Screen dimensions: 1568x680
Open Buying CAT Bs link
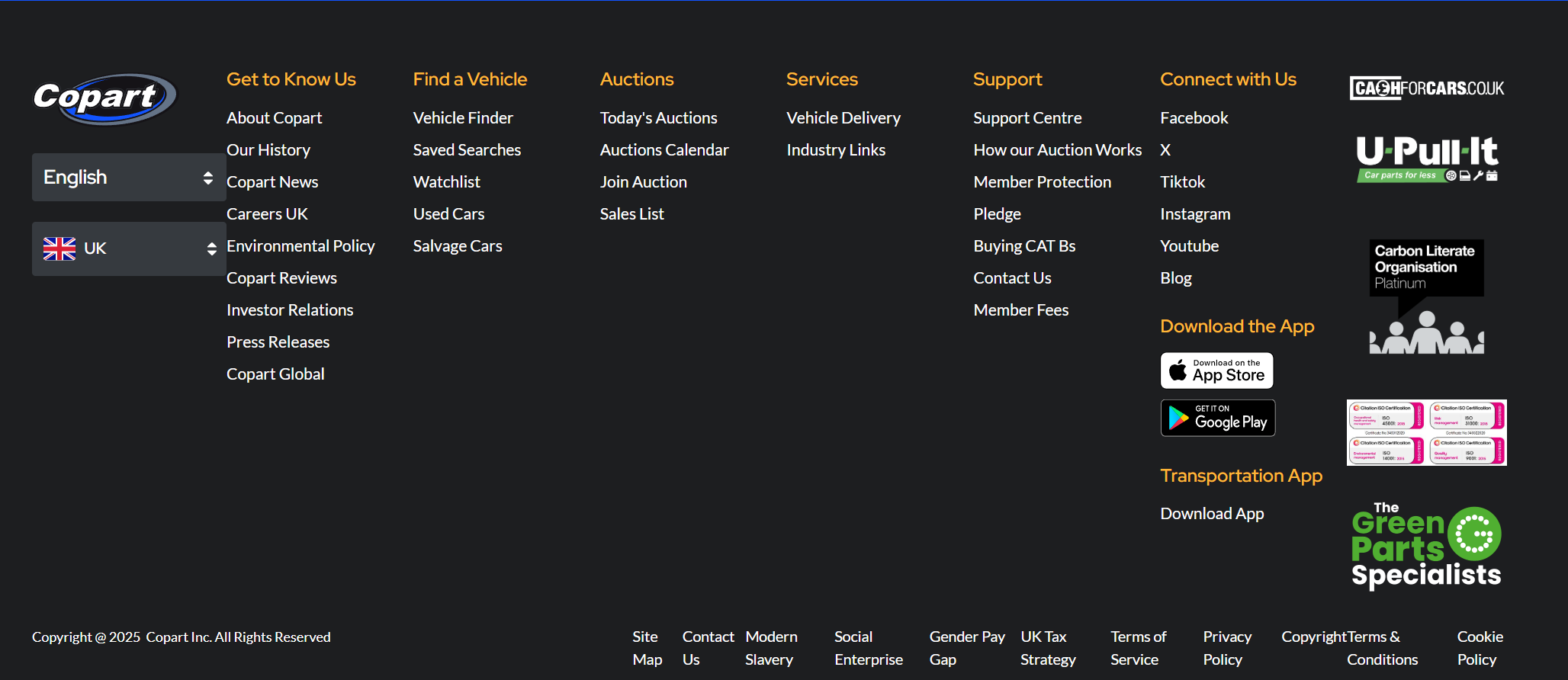(1024, 246)
